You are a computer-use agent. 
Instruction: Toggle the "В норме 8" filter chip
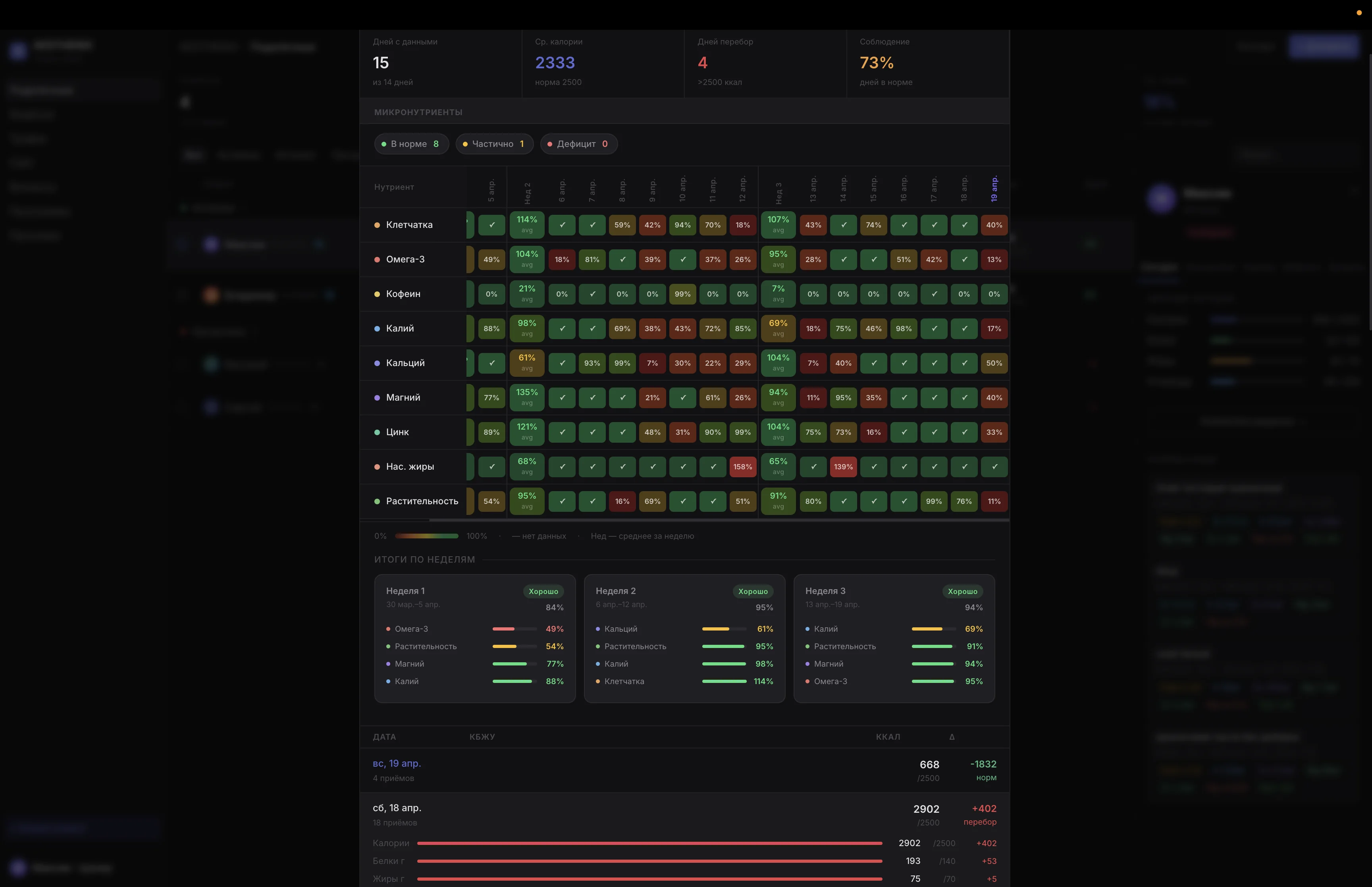411,144
